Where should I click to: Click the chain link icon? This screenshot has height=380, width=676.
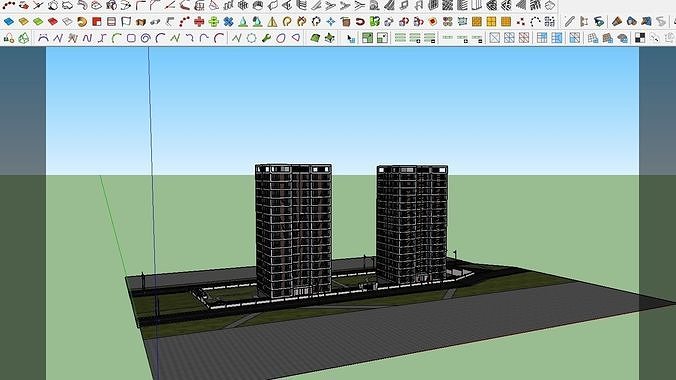coord(155,22)
